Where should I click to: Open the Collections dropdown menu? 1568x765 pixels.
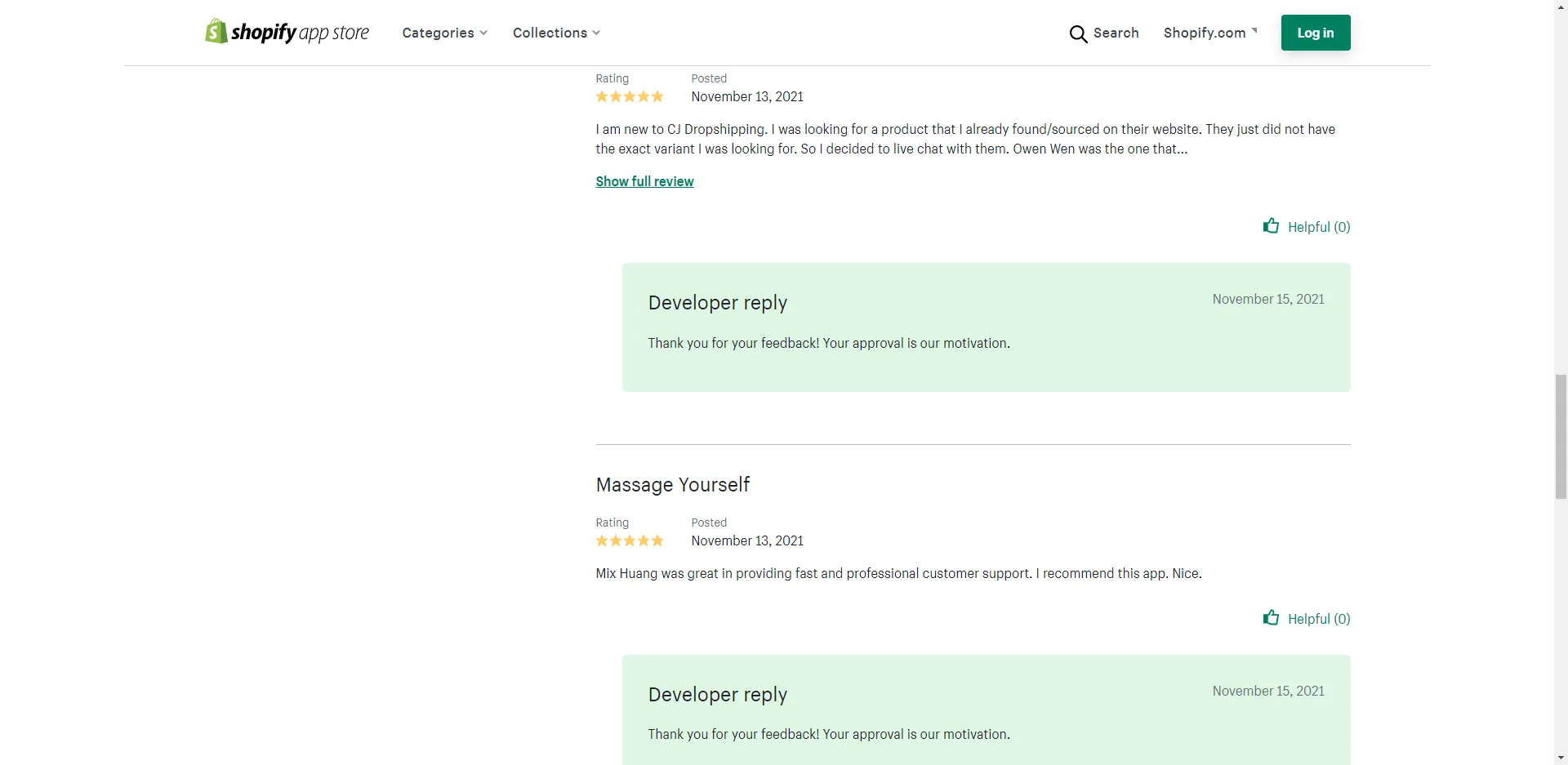coord(556,33)
